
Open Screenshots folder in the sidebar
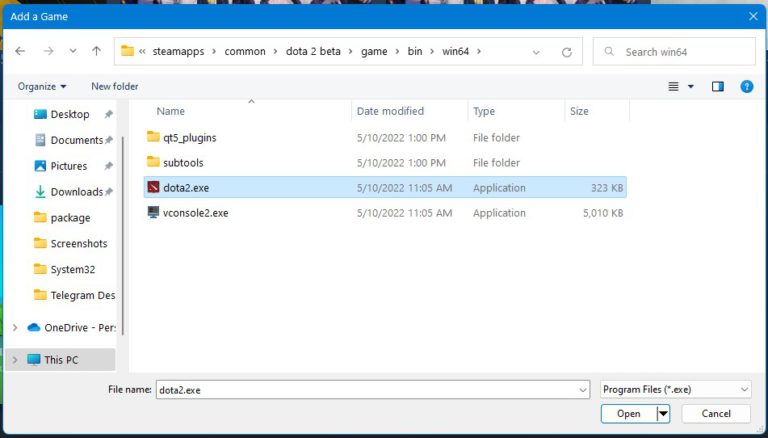point(79,243)
